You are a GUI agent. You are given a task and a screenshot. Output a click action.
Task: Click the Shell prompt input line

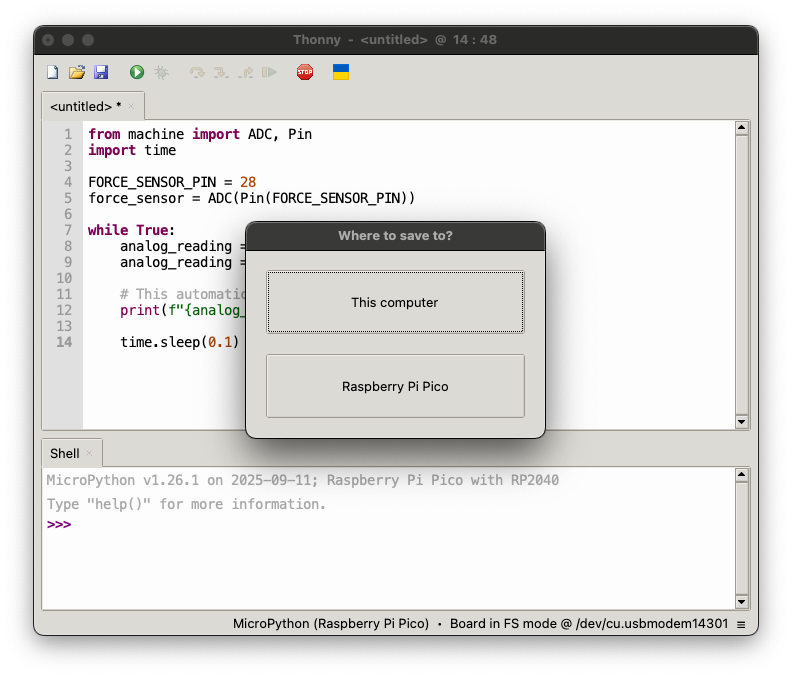pos(390,524)
